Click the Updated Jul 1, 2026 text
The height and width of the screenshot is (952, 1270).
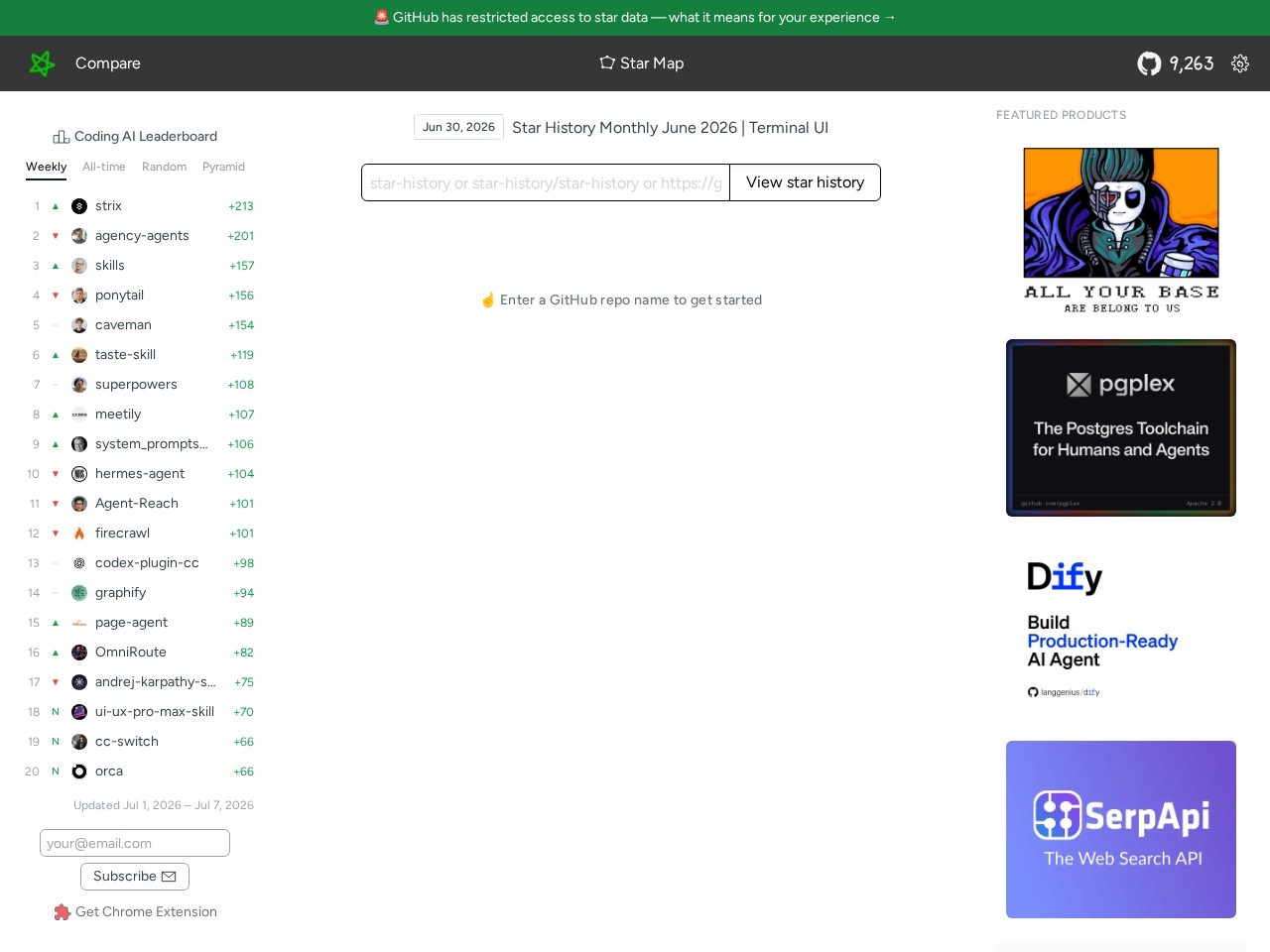click(x=164, y=805)
